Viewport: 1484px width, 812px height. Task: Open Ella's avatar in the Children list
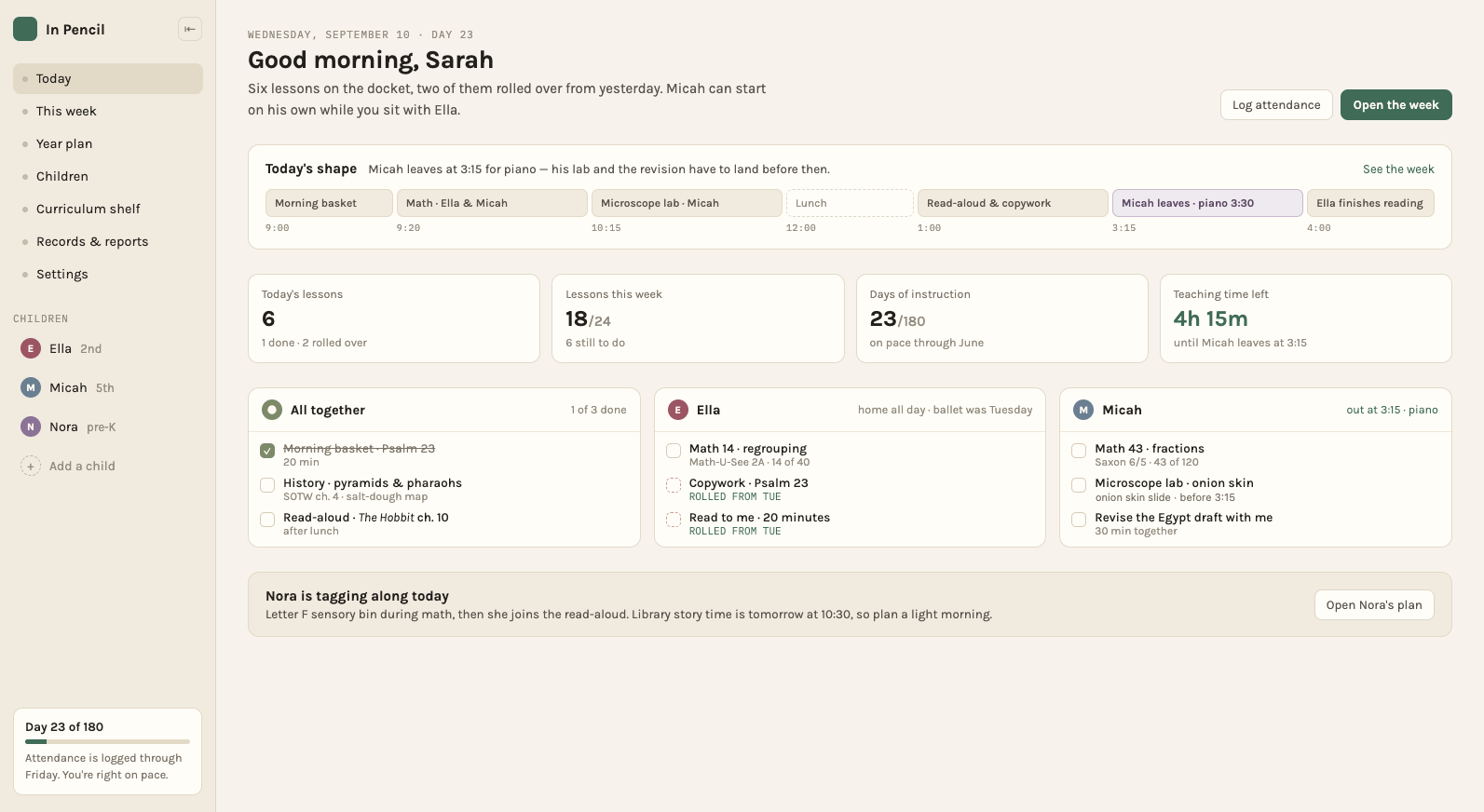[31, 348]
